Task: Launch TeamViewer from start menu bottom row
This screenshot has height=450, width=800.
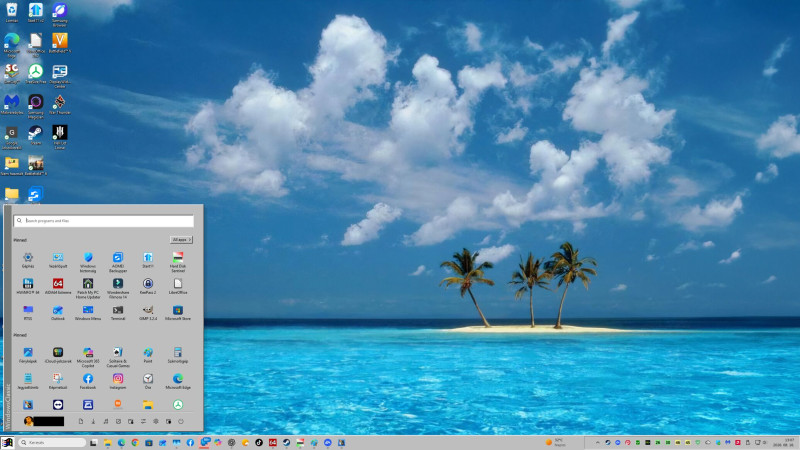Action: (58, 405)
